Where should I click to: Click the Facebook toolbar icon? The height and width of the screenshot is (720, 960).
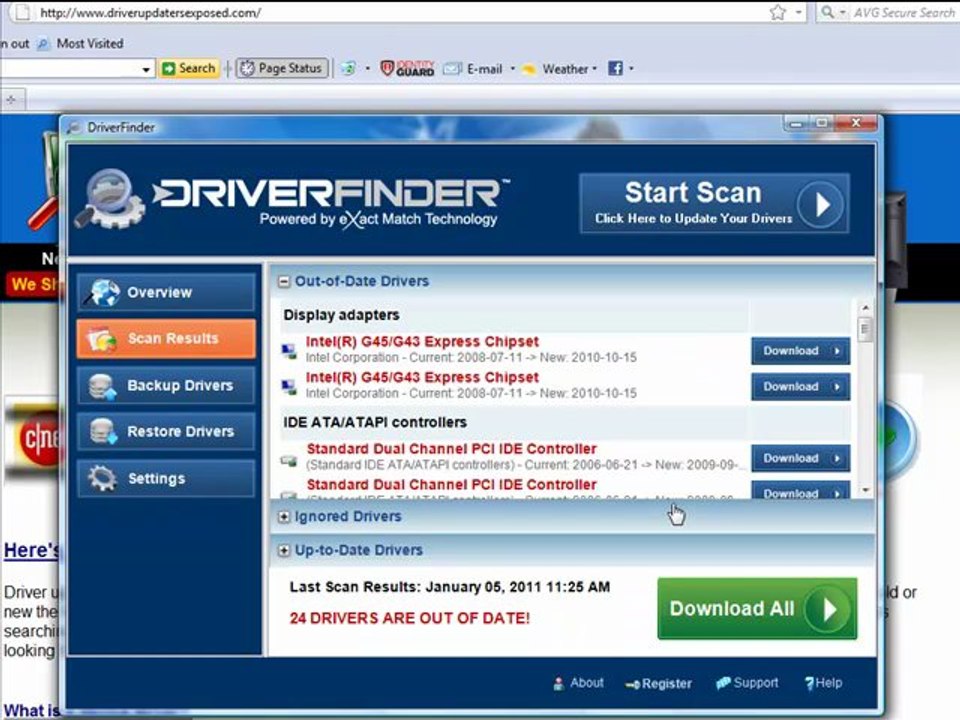pos(615,68)
